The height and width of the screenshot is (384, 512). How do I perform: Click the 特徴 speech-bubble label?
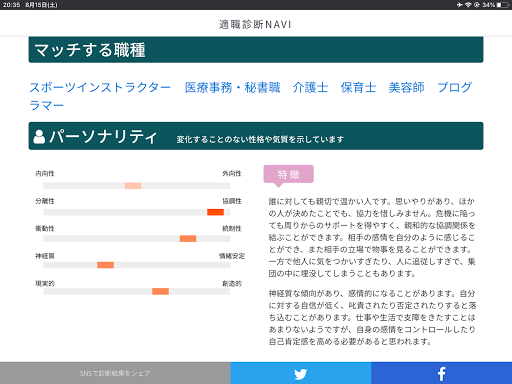289,174
